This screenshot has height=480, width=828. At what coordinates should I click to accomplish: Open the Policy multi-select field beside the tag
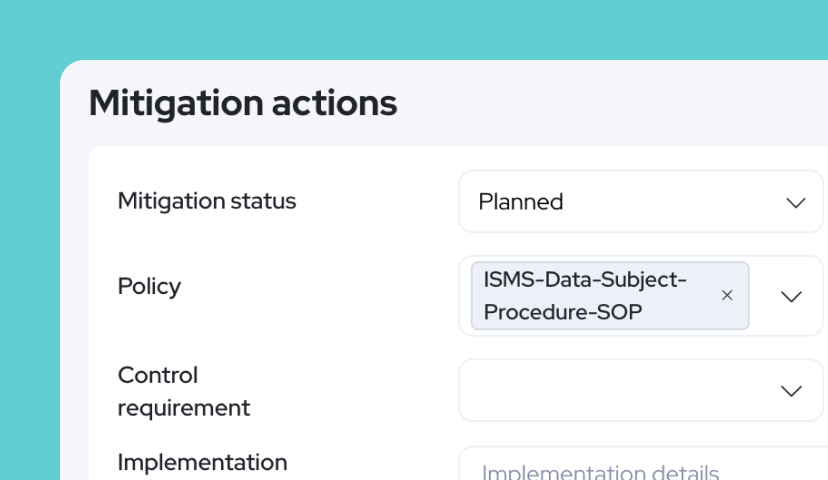click(x=763, y=296)
